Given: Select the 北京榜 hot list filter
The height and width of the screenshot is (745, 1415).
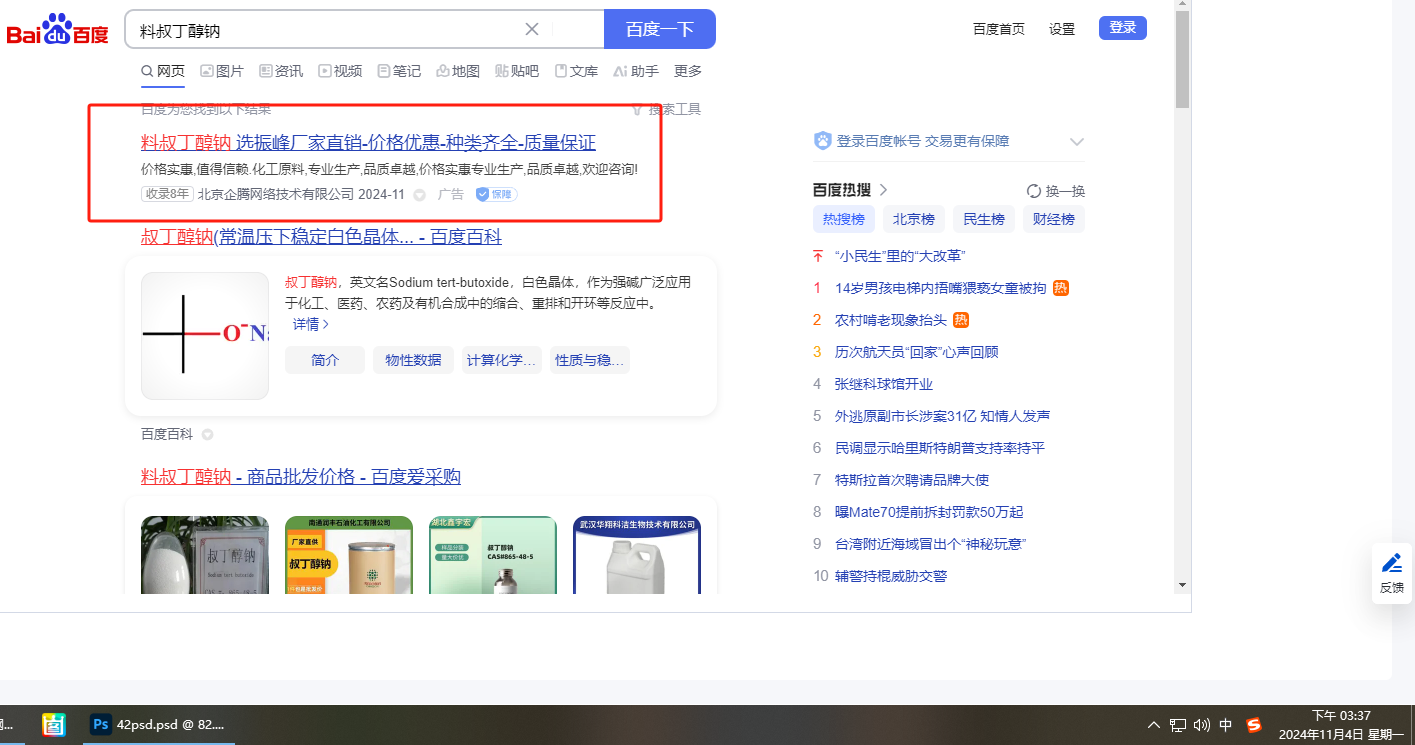Looking at the screenshot, I should (x=913, y=219).
